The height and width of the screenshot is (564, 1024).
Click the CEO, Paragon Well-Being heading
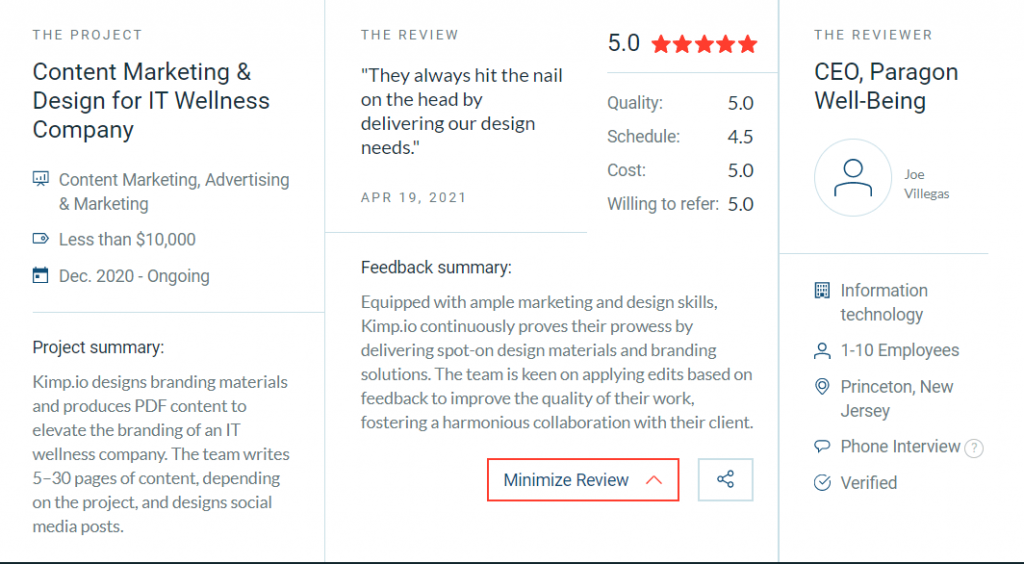click(x=886, y=87)
